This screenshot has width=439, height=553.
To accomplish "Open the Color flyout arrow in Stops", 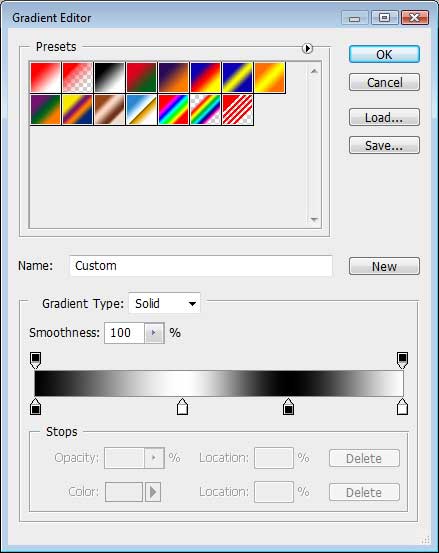I will pyautogui.click(x=153, y=492).
